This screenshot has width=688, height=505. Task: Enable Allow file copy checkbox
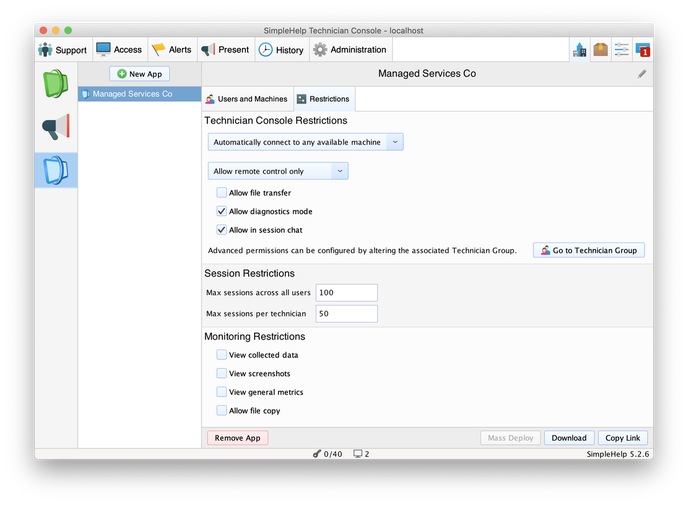pyautogui.click(x=222, y=410)
